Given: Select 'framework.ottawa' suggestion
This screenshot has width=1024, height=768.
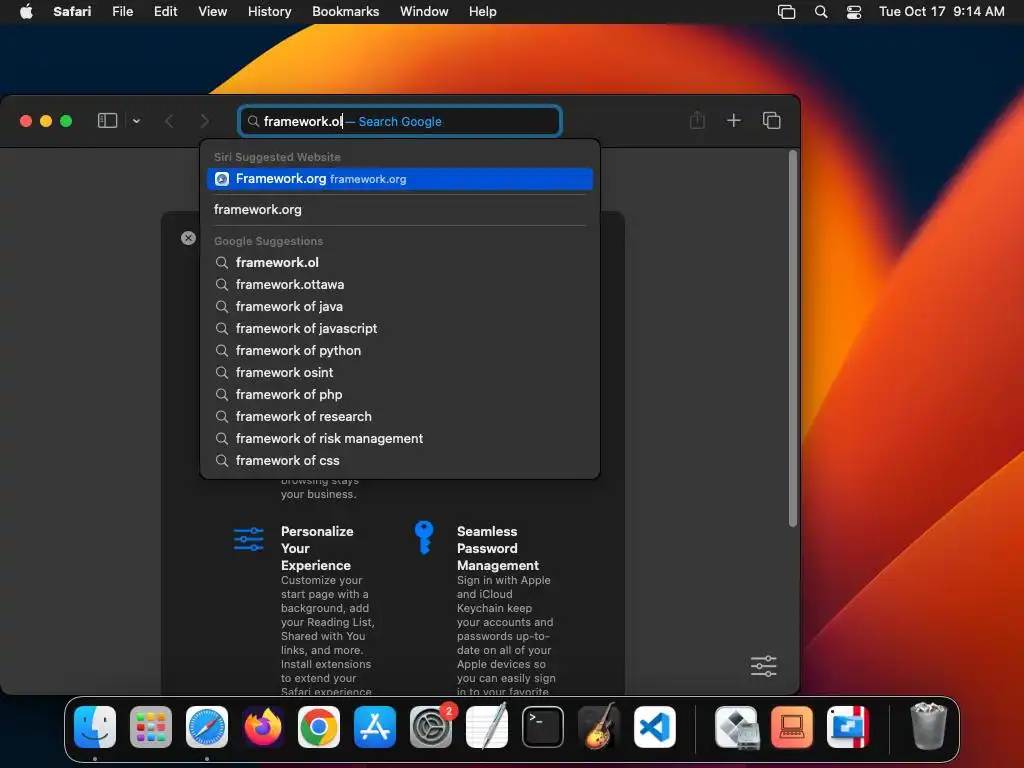Looking at the screenshot, I should (400, 285).
